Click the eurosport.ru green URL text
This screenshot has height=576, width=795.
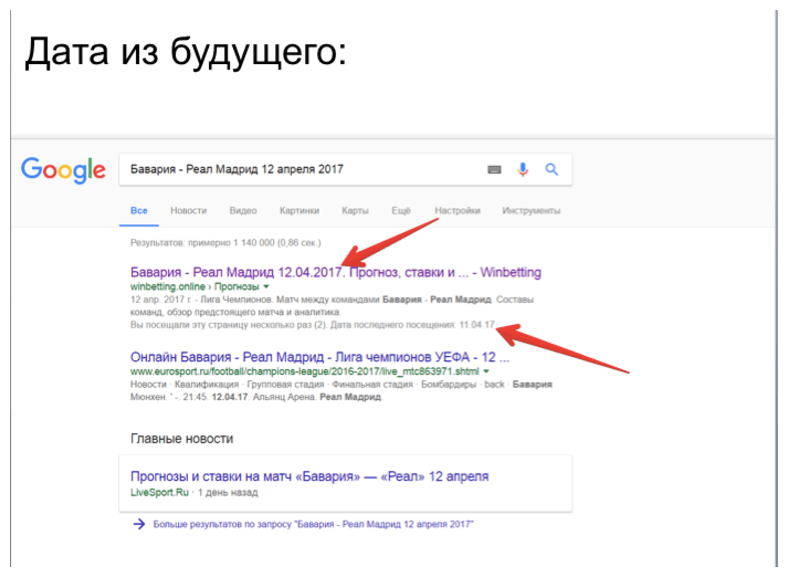tap(305, 371)
